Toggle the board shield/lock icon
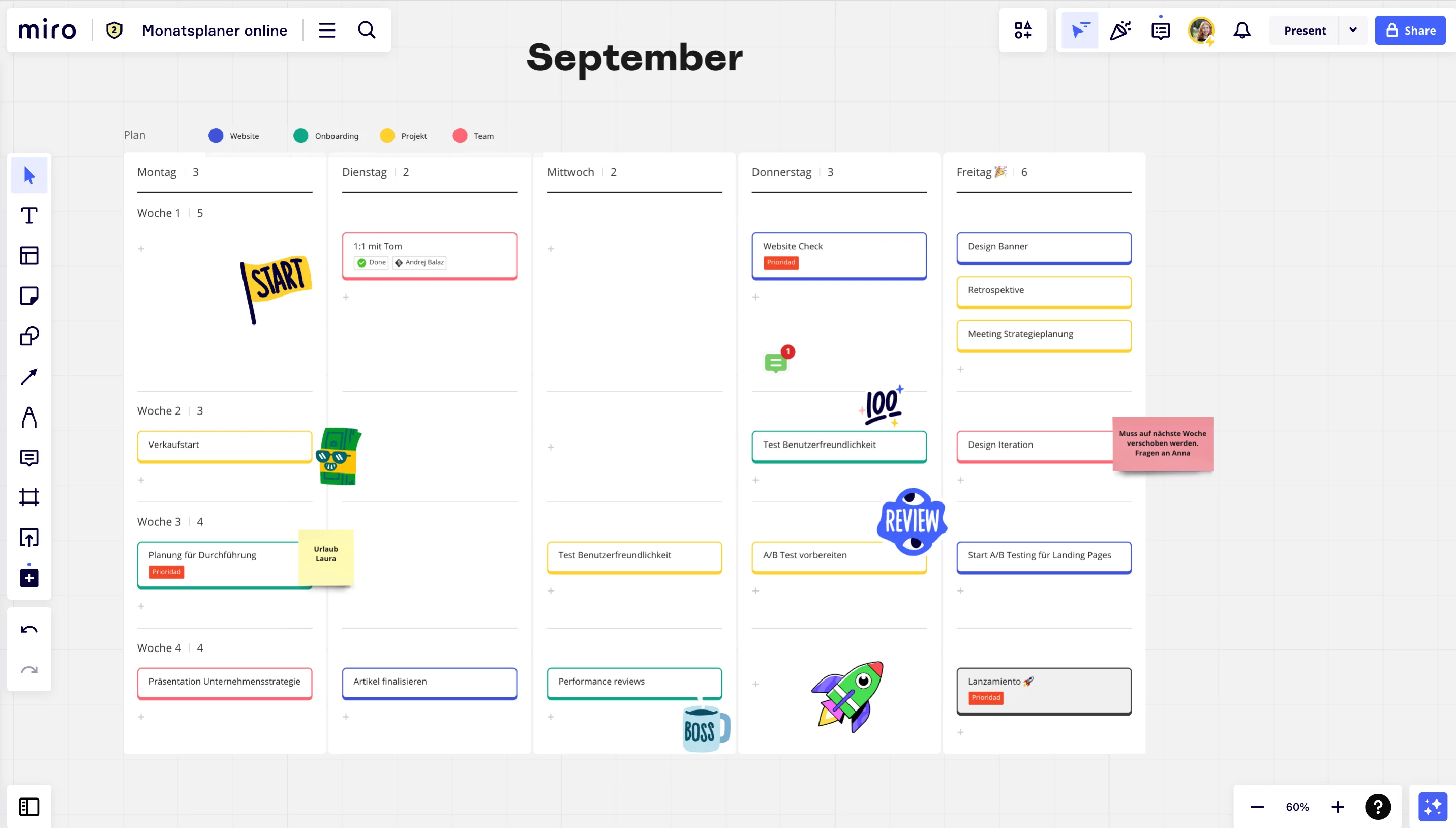 (x=115, y=30)
